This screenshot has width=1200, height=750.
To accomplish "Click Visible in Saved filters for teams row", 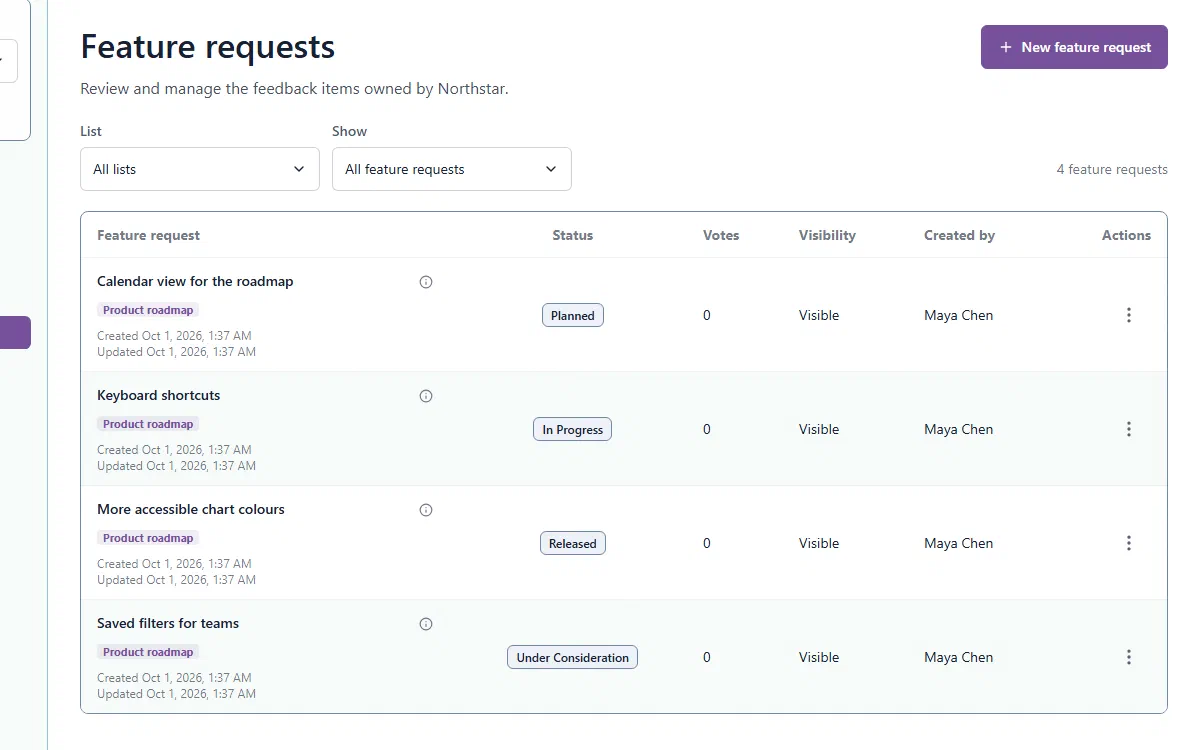I will coord(819,657).
